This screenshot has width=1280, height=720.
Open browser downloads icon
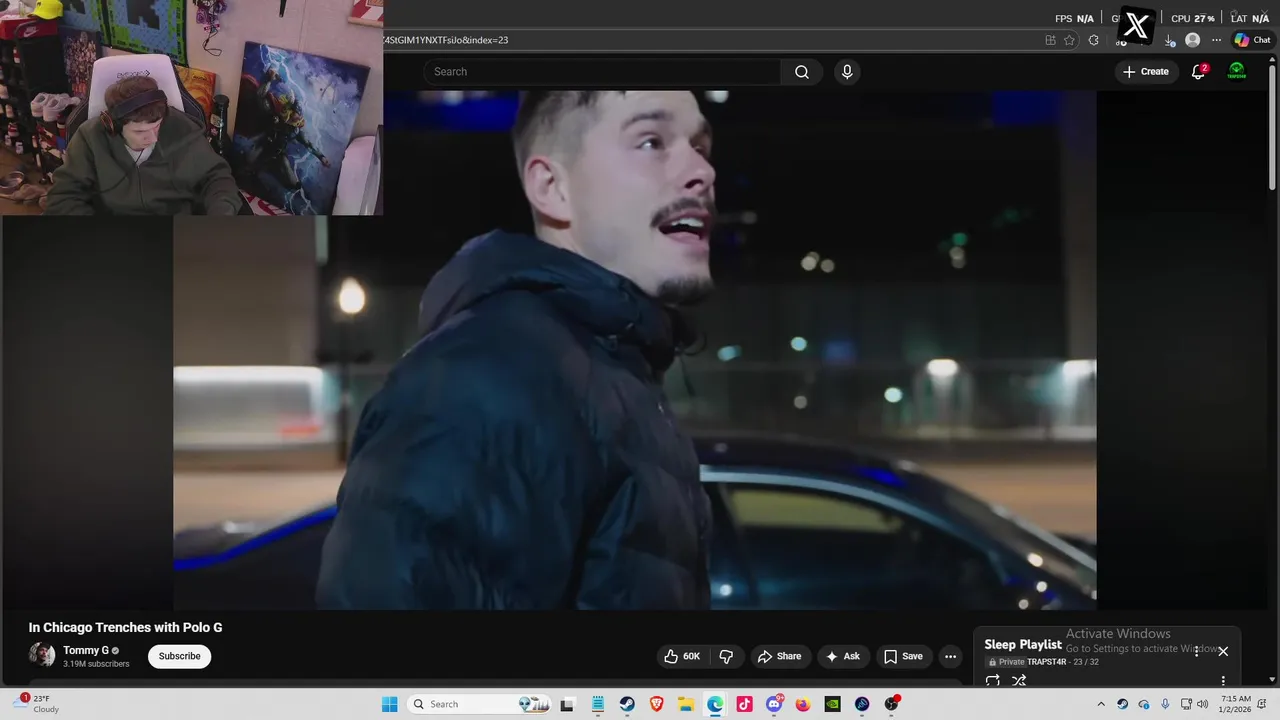1170,40
